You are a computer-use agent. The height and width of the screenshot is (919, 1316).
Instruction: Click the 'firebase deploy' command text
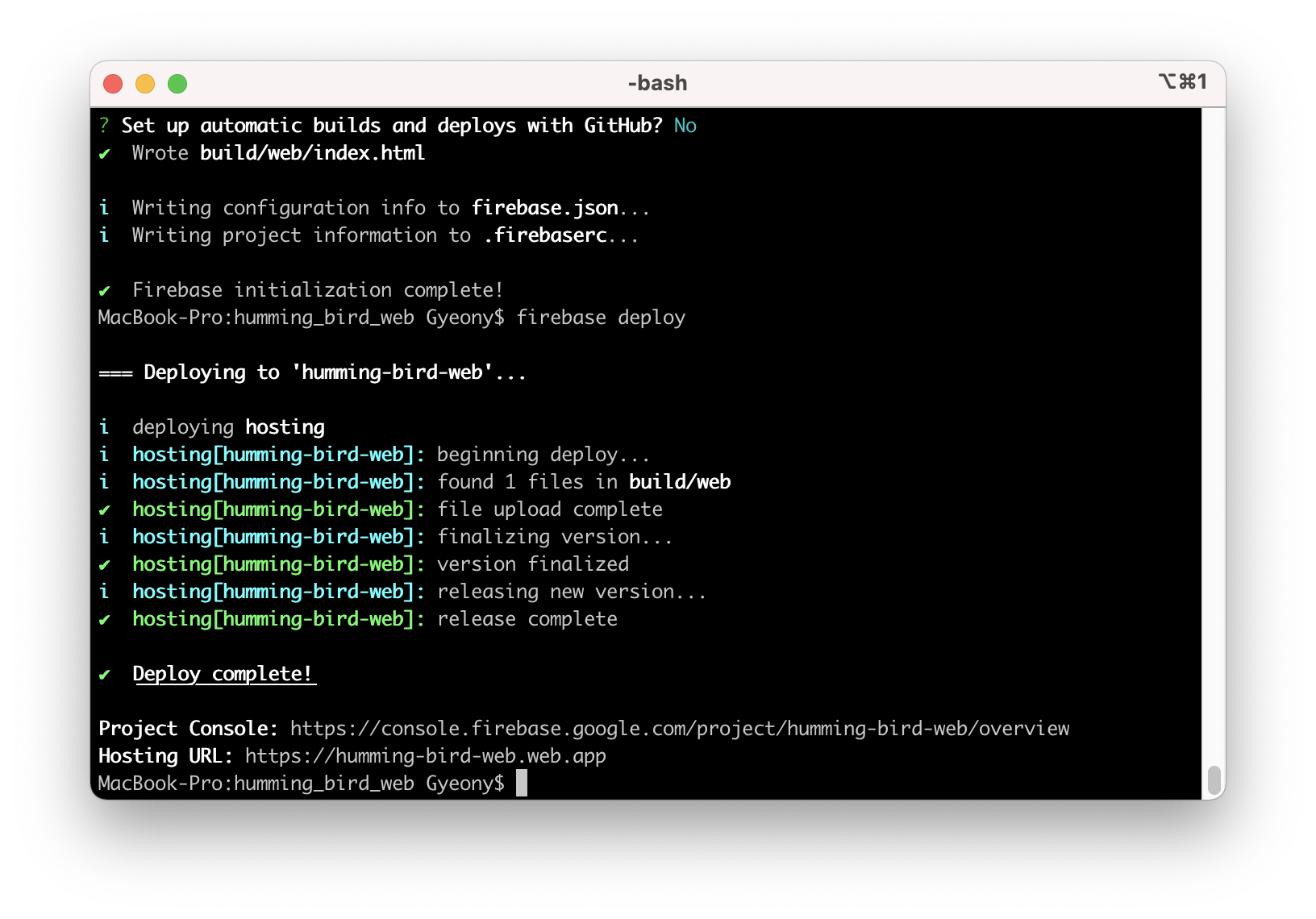click(x=601, y=318)
